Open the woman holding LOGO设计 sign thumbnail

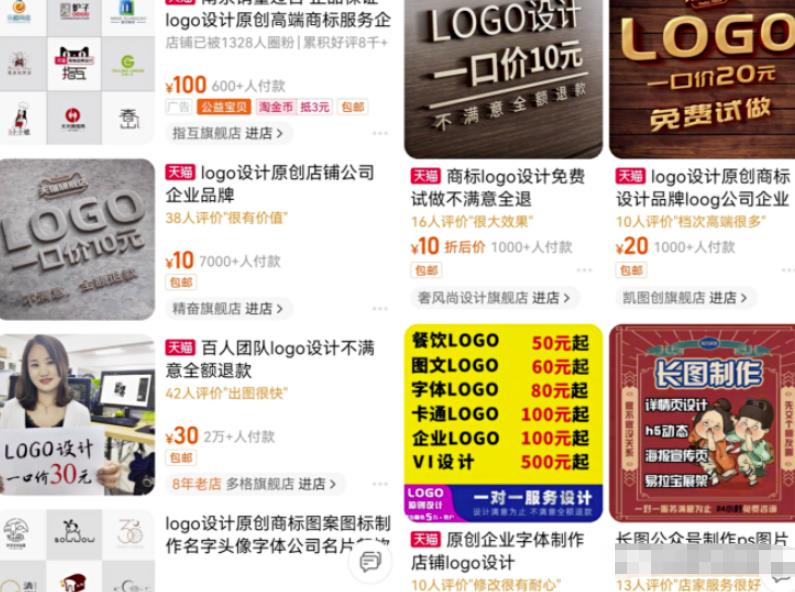pos(77,415)
